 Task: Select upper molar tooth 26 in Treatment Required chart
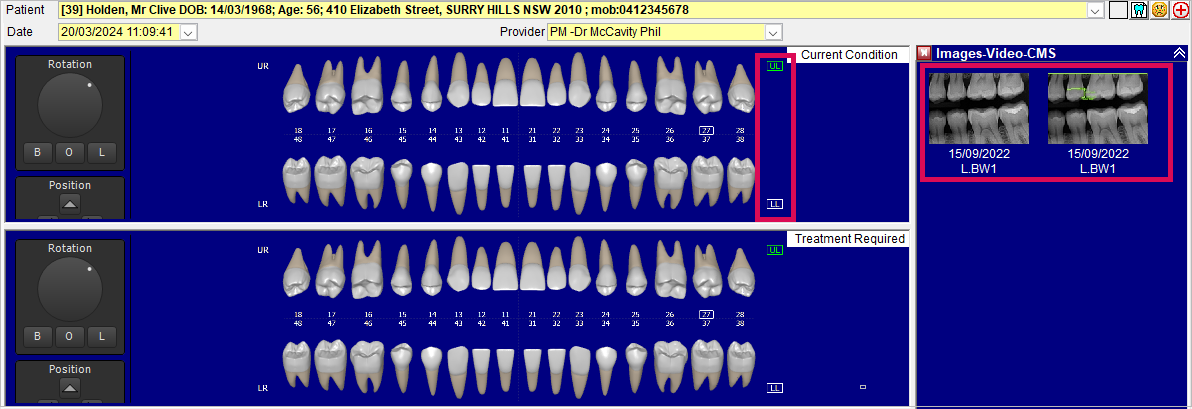[x=668, y=270]
